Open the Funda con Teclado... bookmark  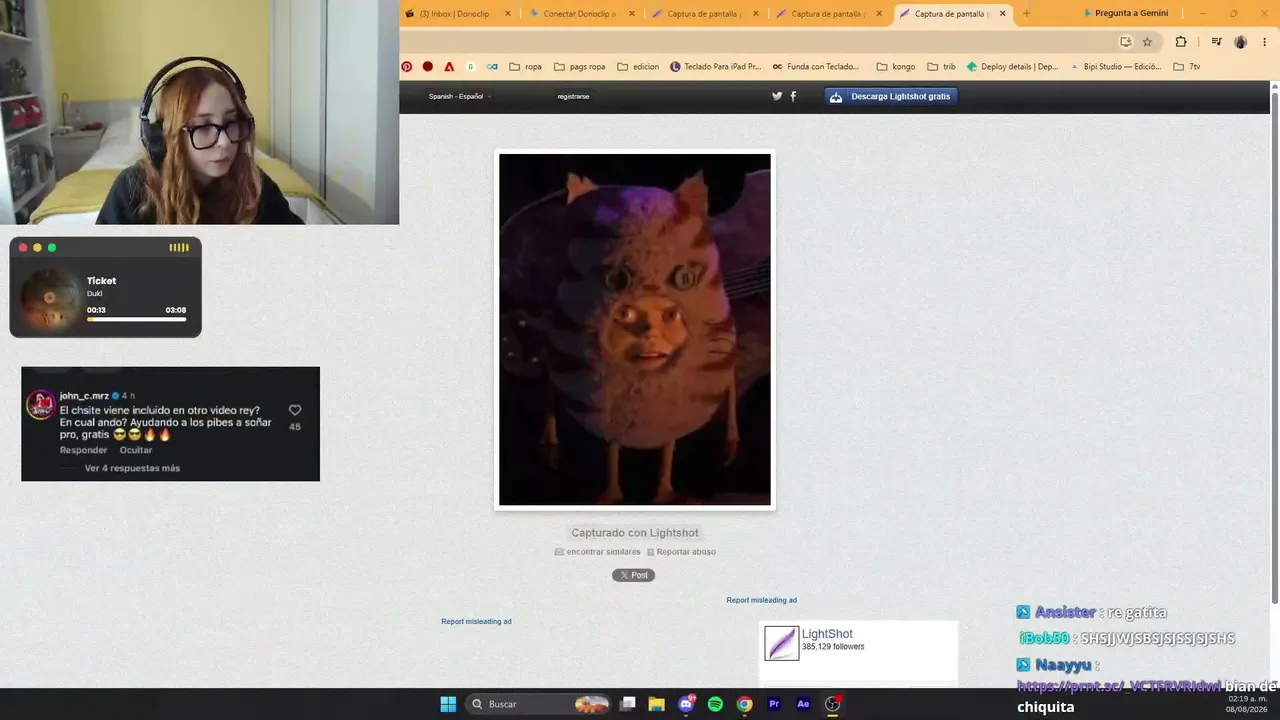click(816, 67)
